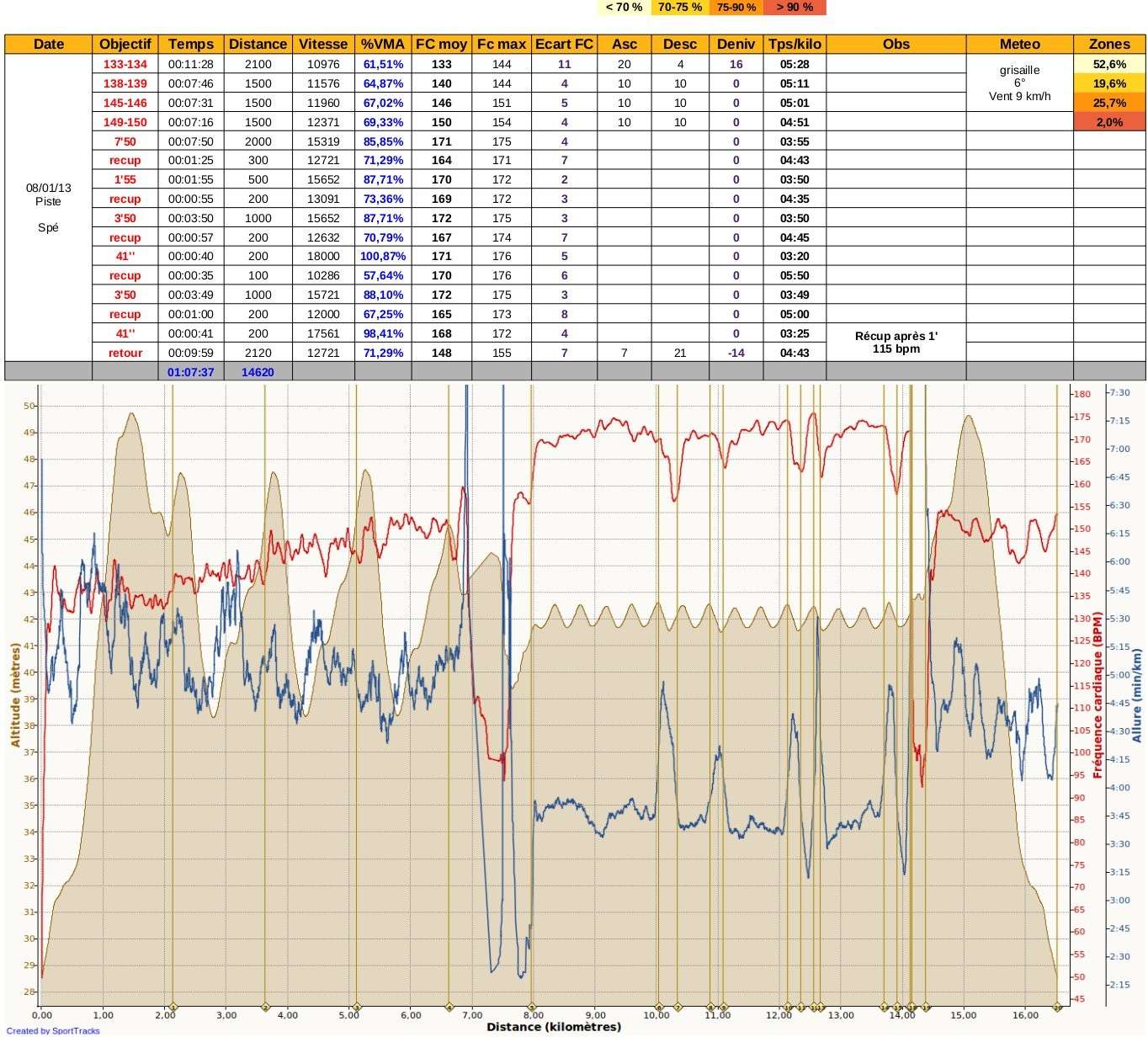This screenshot has width=1148, height=1037.
Task: Select the 'retour' objectif cell
Action: click(x=125, y=353)
